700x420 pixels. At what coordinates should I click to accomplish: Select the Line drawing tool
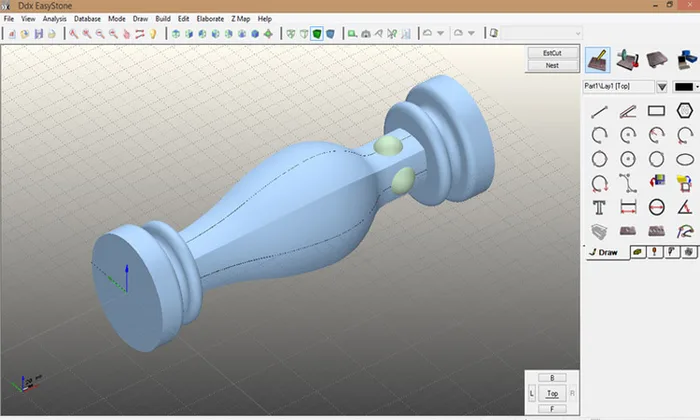click(x=599, y=112)
